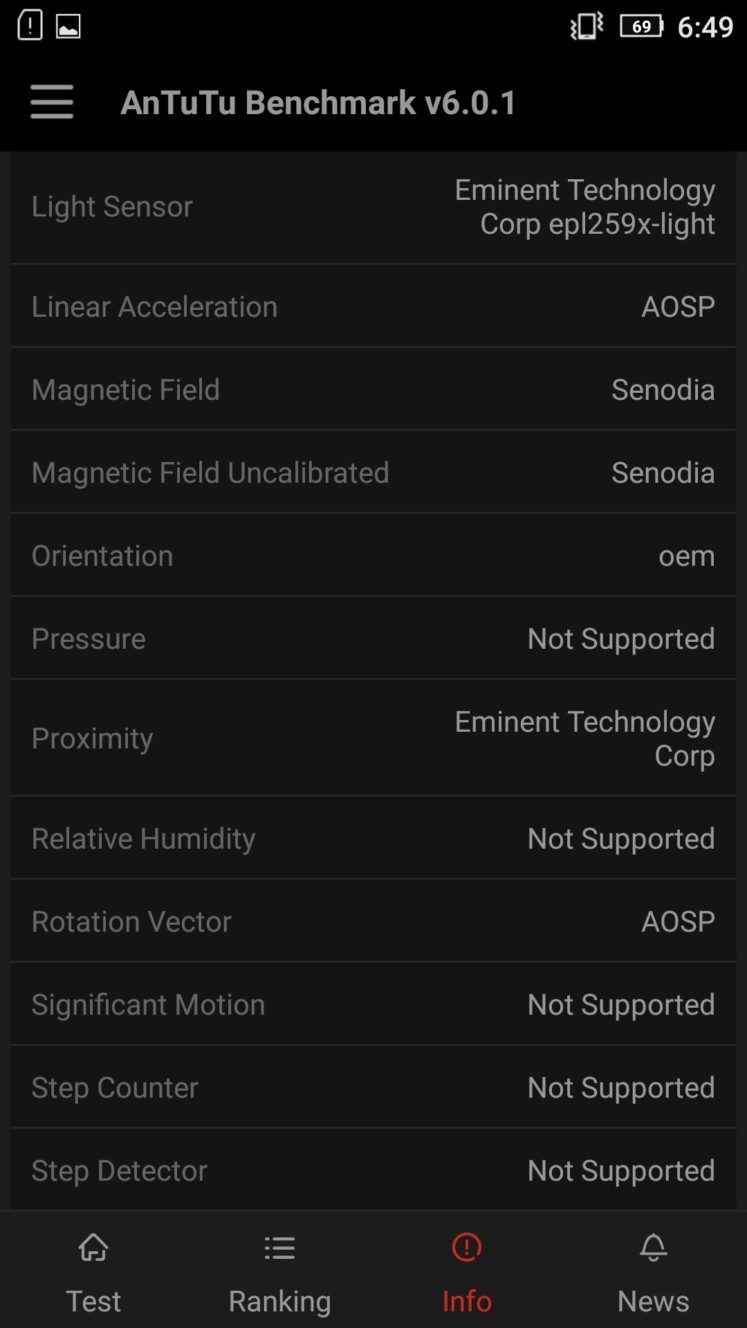Open the hamburger navigation menu
747x1328 pixels.
[x=52, y=102]
